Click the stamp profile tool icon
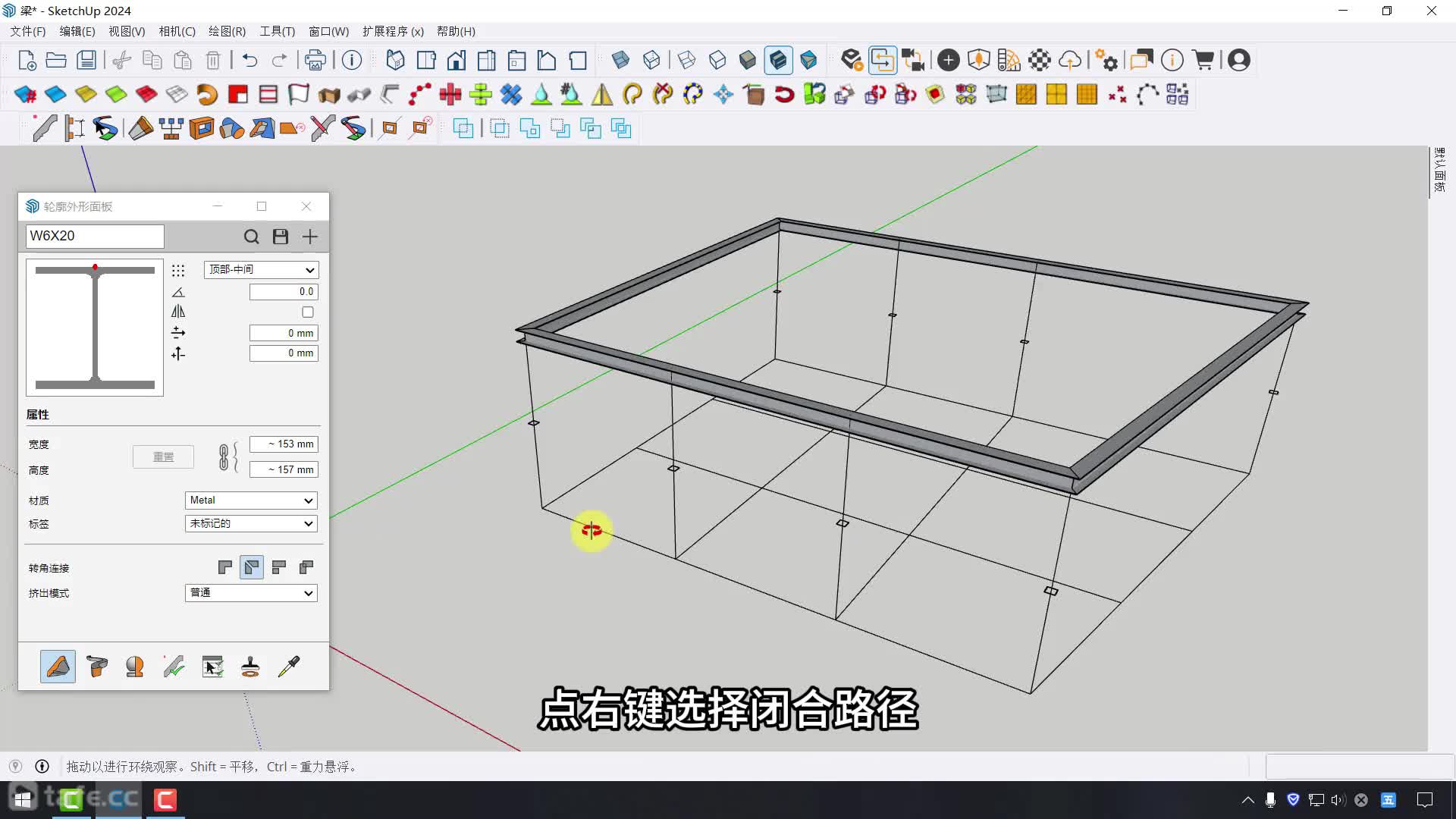Image resolution: width=1456 pixels, height=819 pixels. point(250,667)
